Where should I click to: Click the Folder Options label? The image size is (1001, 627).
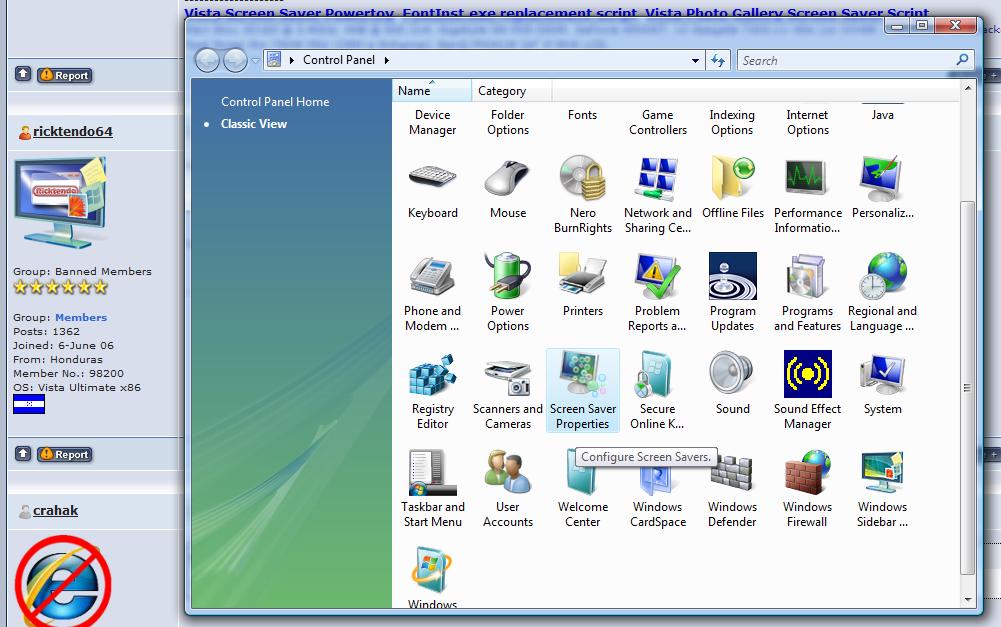pyautogui.click(x=508, y=122)
